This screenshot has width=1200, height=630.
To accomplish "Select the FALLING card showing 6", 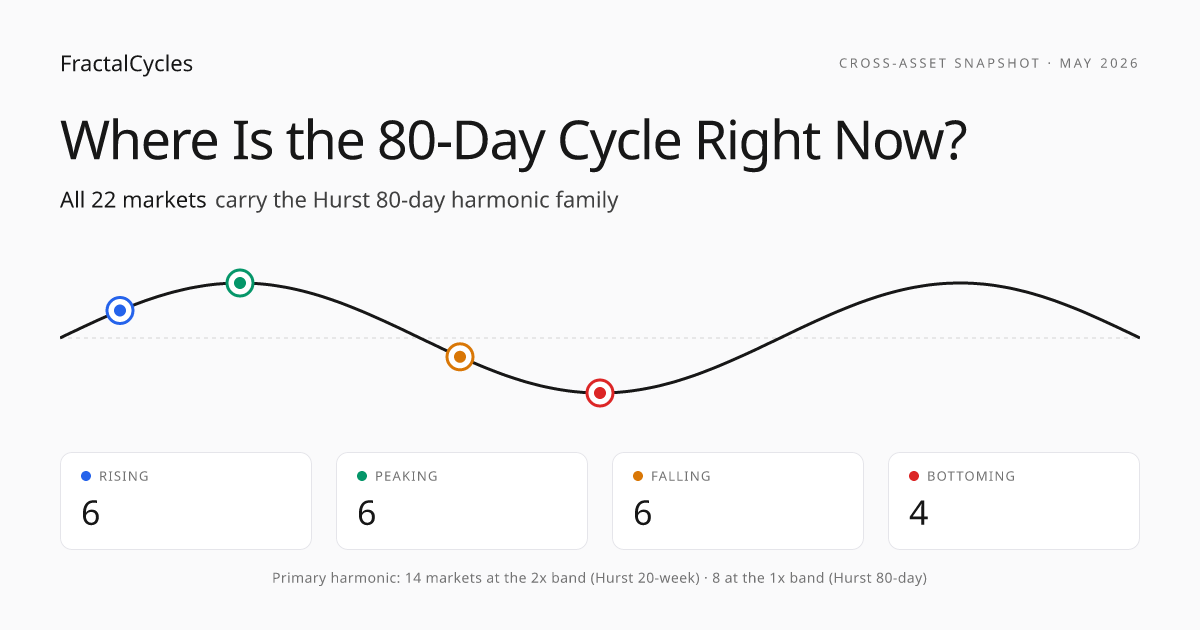I will [x=738, y=501].
